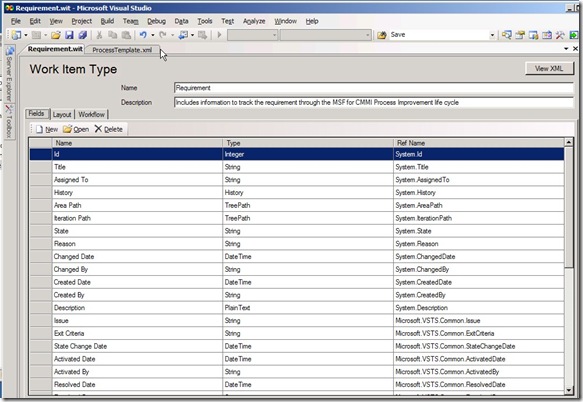Click the Name field containing Requirement
The width and height of the screenshot is (583, 402).
coord(373,88)
